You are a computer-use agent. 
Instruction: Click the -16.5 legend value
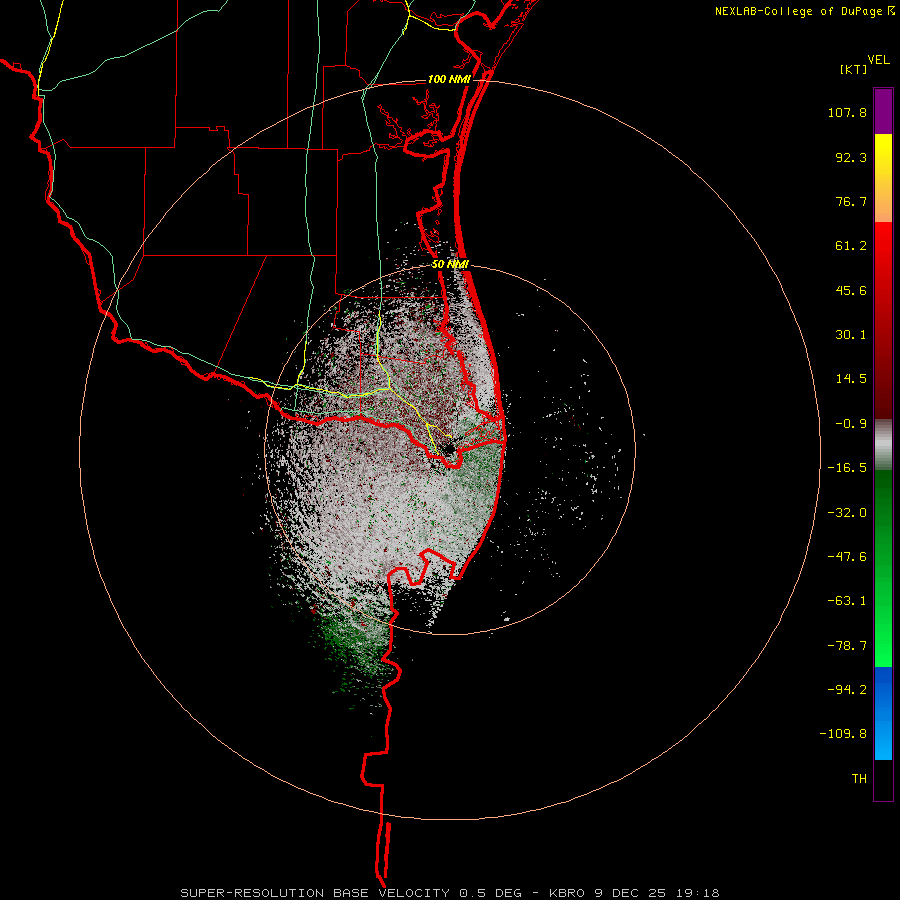click(x=847, y=468)
